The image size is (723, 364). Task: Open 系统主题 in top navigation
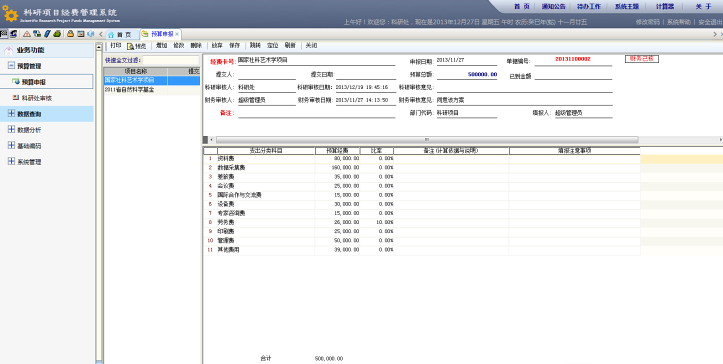627,6
